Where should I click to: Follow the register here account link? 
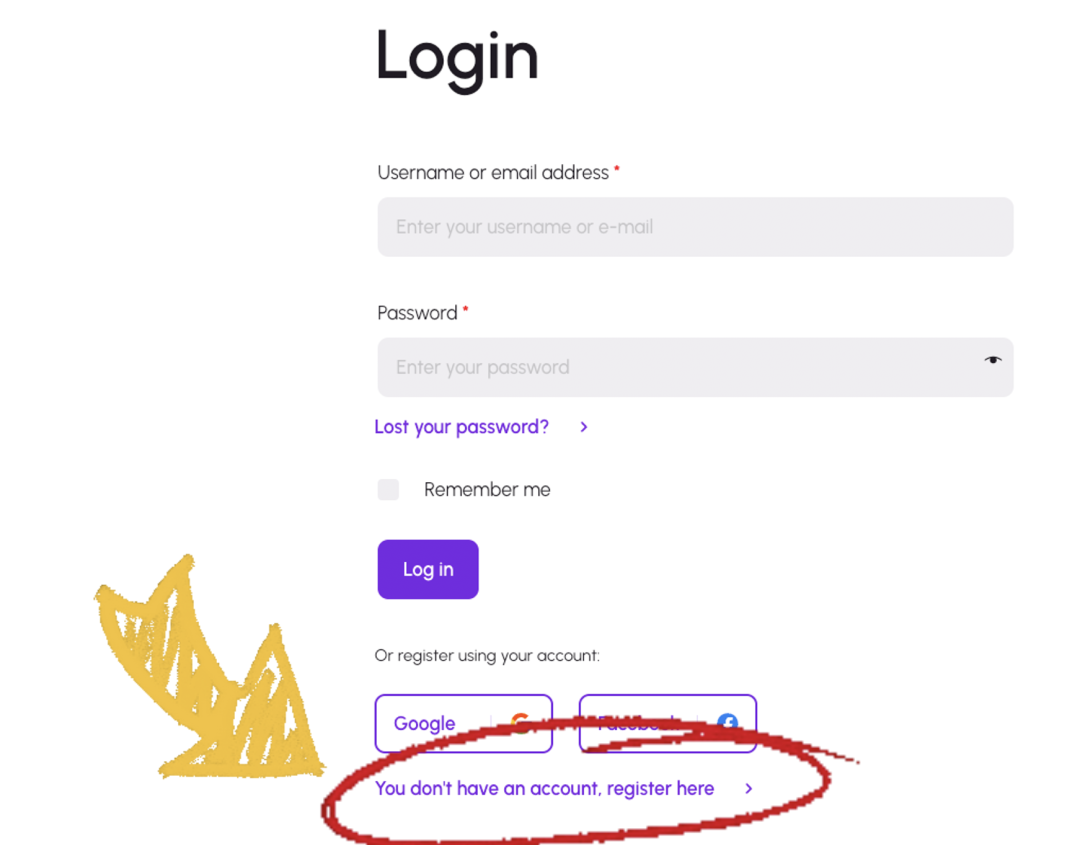544,789
